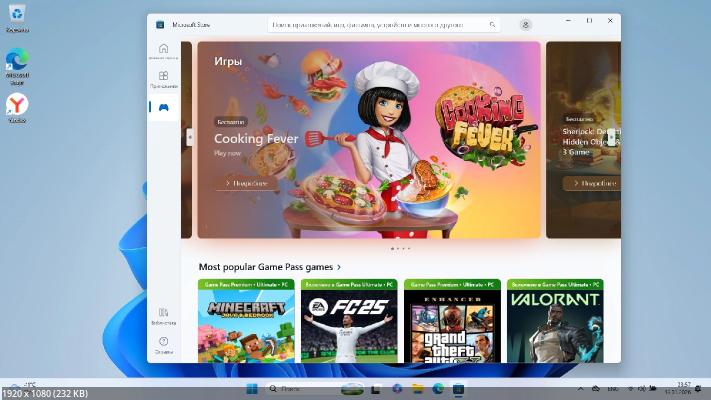Click the user profile avatar icon
The height and width of the screenshot is (400, 711).
(x=526, y=24)
